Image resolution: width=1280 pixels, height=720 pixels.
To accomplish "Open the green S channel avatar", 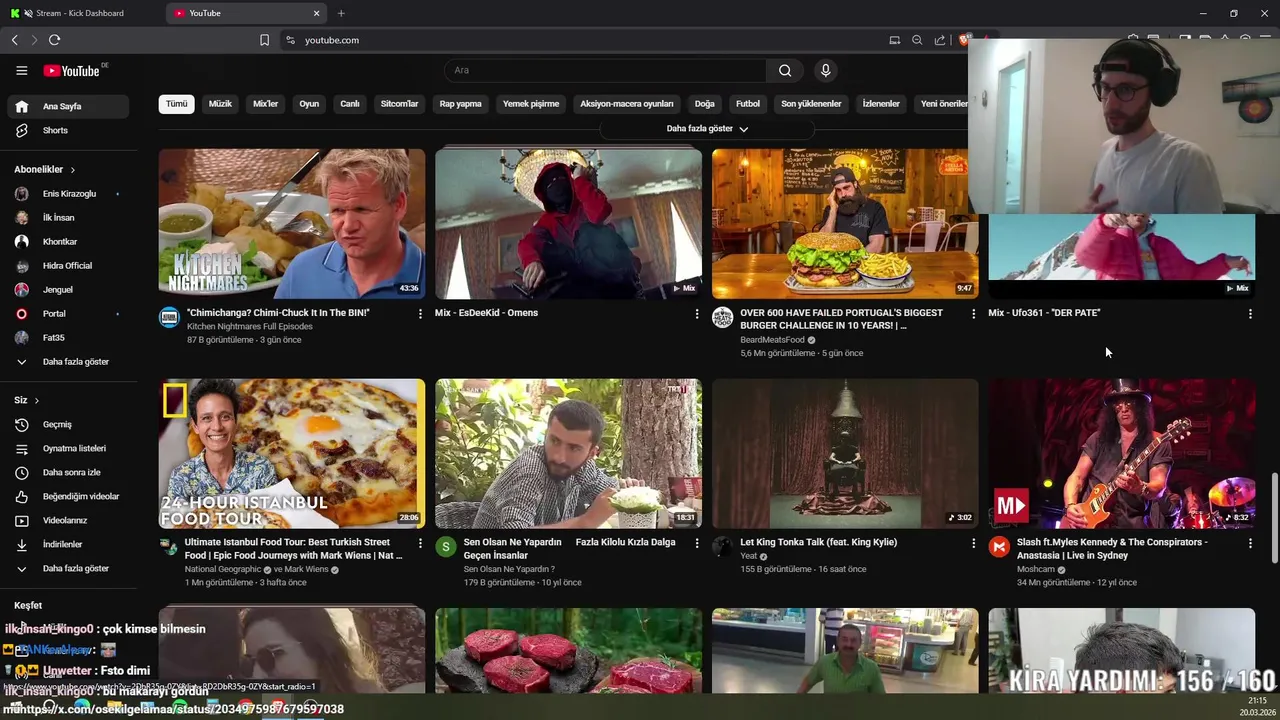I will pyautogui.click(x=446, y=547).
